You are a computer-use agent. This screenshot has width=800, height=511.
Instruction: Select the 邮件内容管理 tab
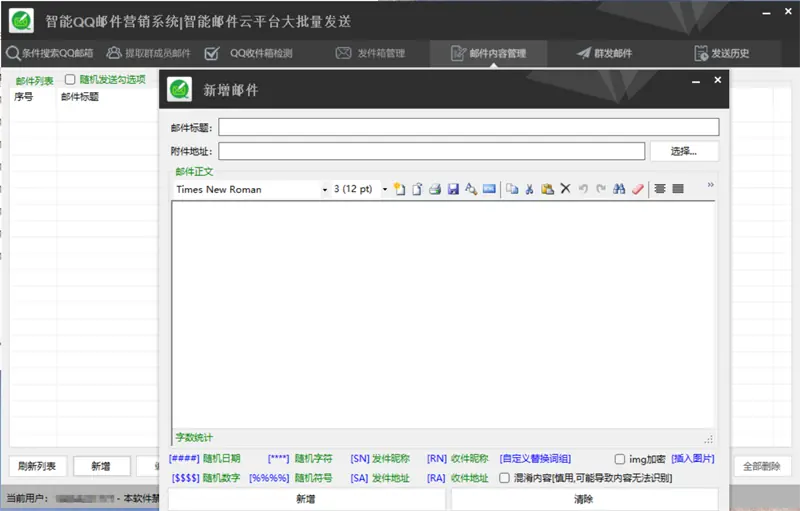[488, 54]
